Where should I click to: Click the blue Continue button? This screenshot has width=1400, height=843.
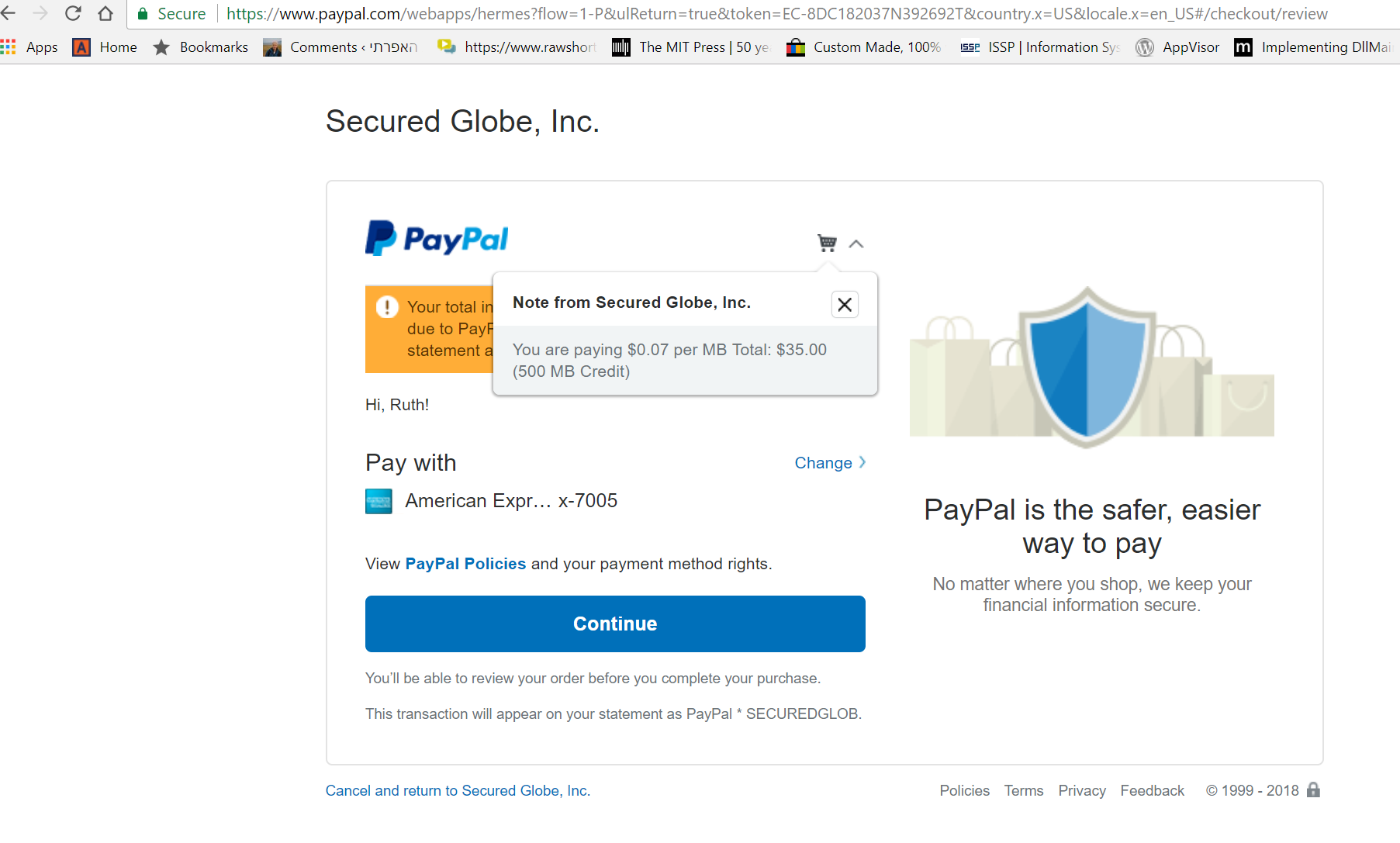click(x=615, y=624)
